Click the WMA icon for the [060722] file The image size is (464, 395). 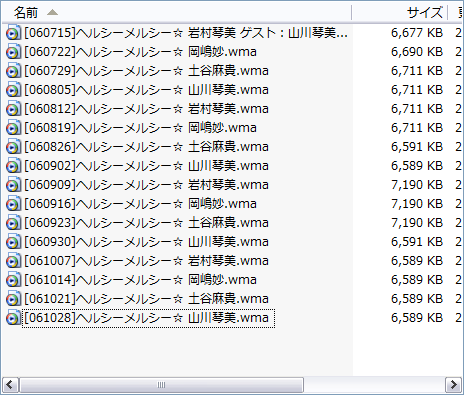[13, 52]
